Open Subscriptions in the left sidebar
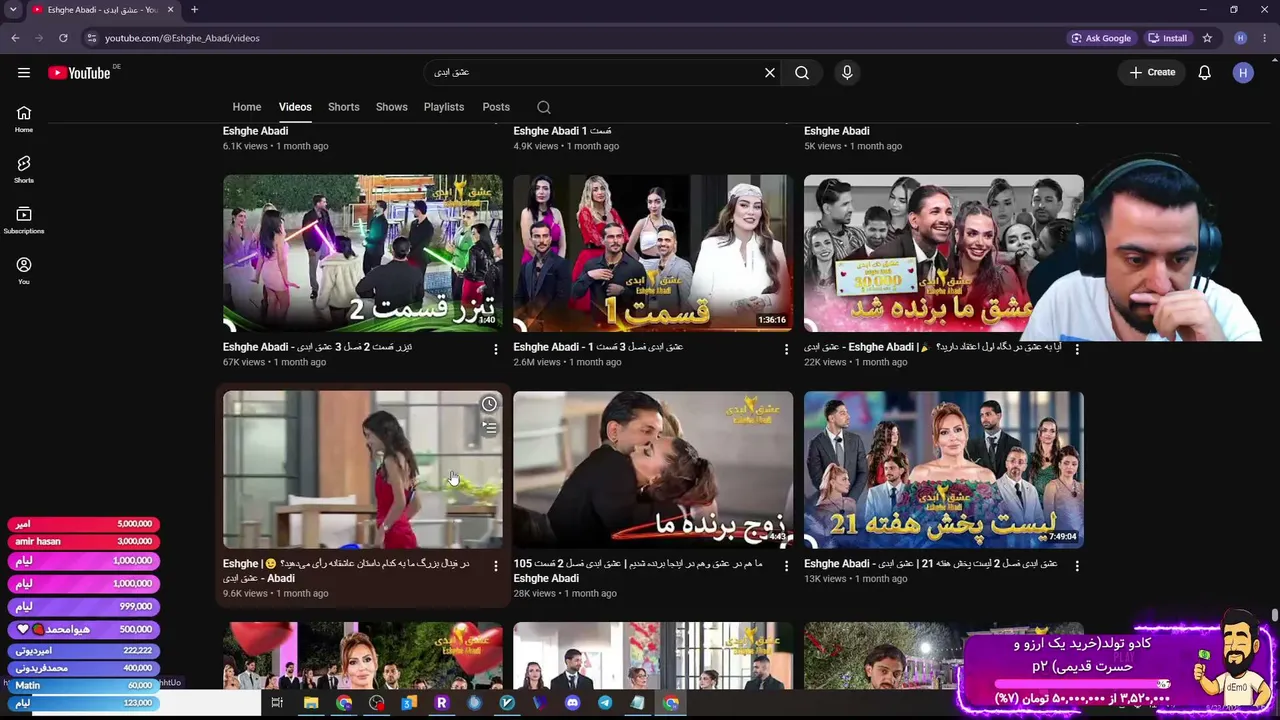Screen dimensions: 1280x720 click(x=24, y=220)
